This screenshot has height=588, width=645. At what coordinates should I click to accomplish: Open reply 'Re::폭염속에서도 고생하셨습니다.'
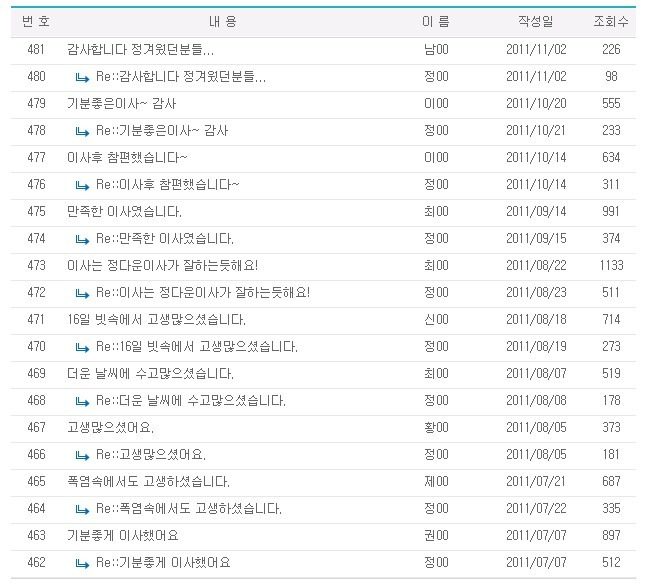pyautogui.click(x=188, y=509)
